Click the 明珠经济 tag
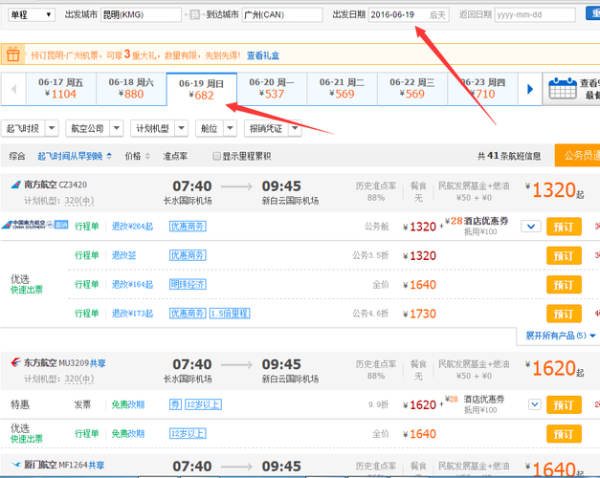Image resolution: width=600 pixels, height=478 pixels. [x=188, y=284]
